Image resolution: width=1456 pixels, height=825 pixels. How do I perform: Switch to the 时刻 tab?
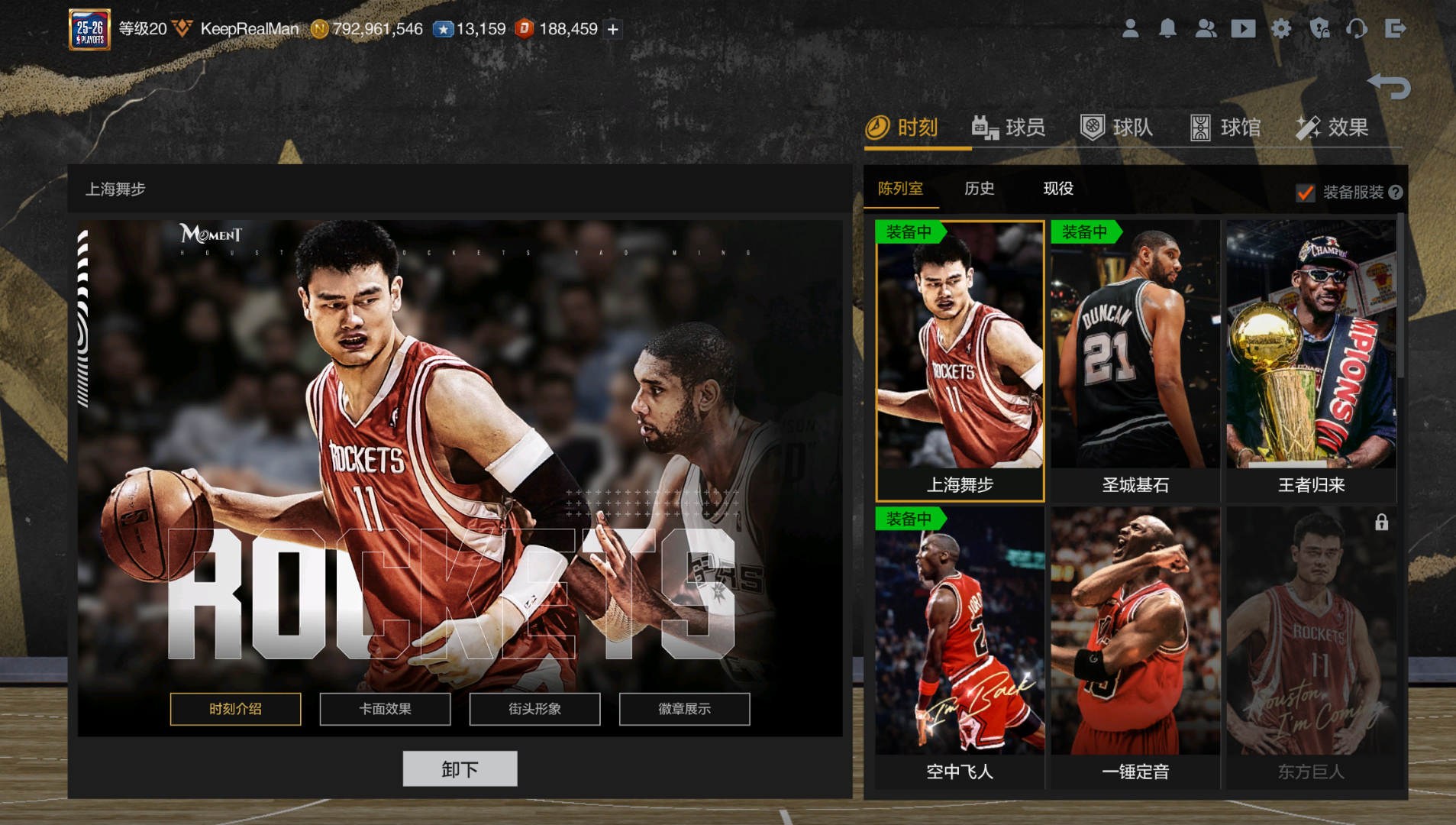point(902,128)
